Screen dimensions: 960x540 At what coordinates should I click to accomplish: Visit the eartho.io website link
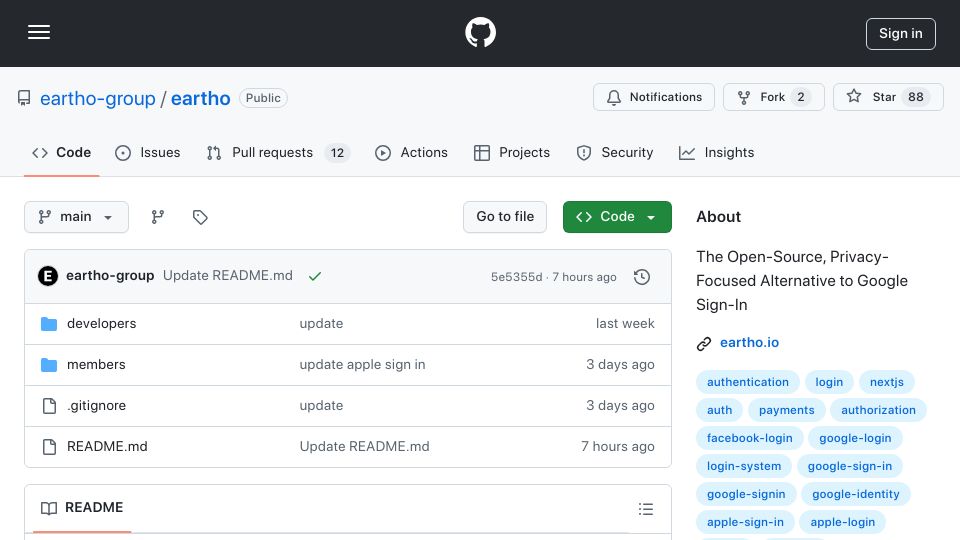749,342
